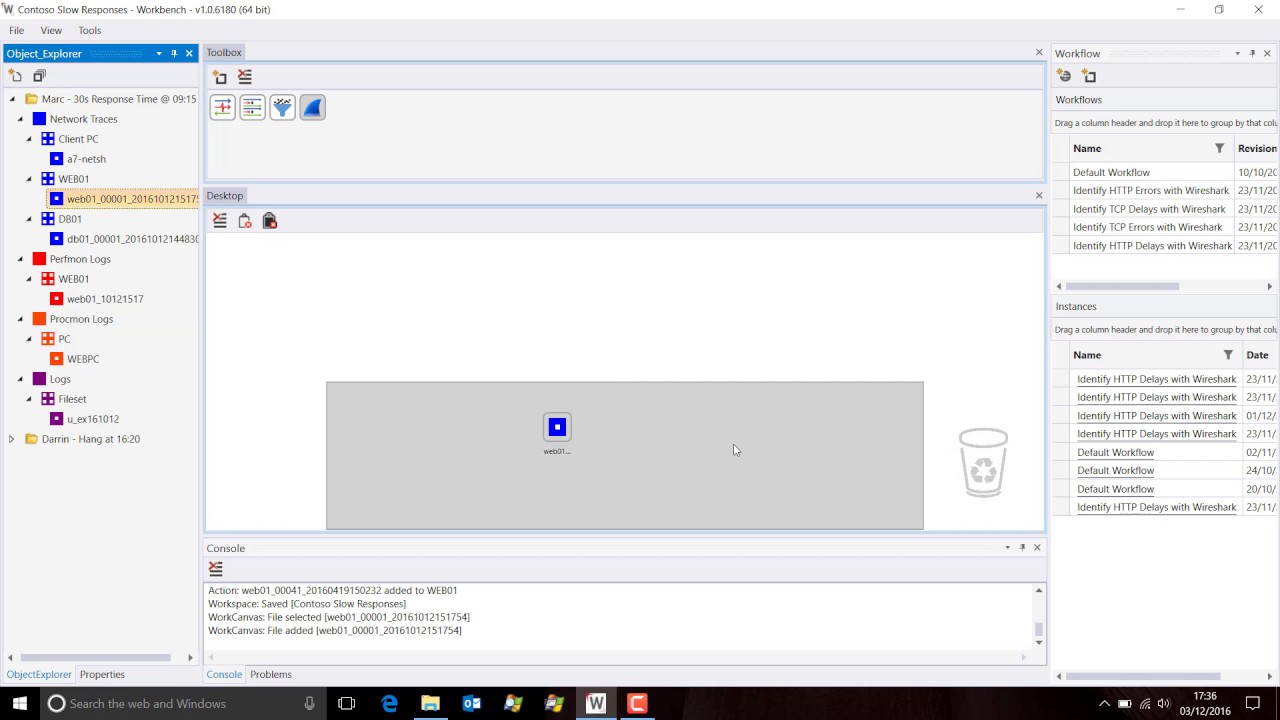
Task: Collapse the Fileset node
Action: (29, 399)
